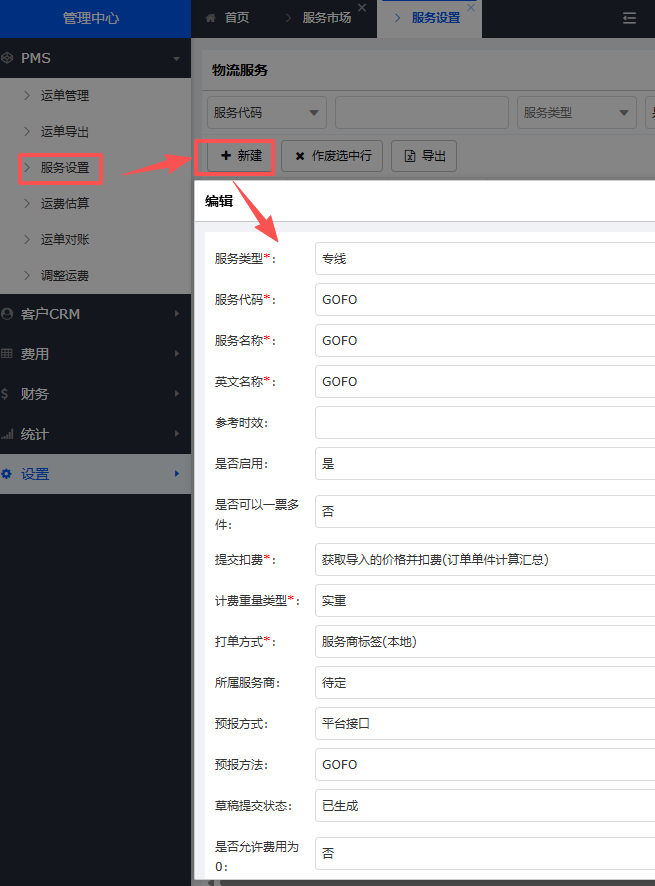The height and width of the screenshot is (886, 655).
Task: Click the home icon in 首页 tab
Action: point(210,19)
